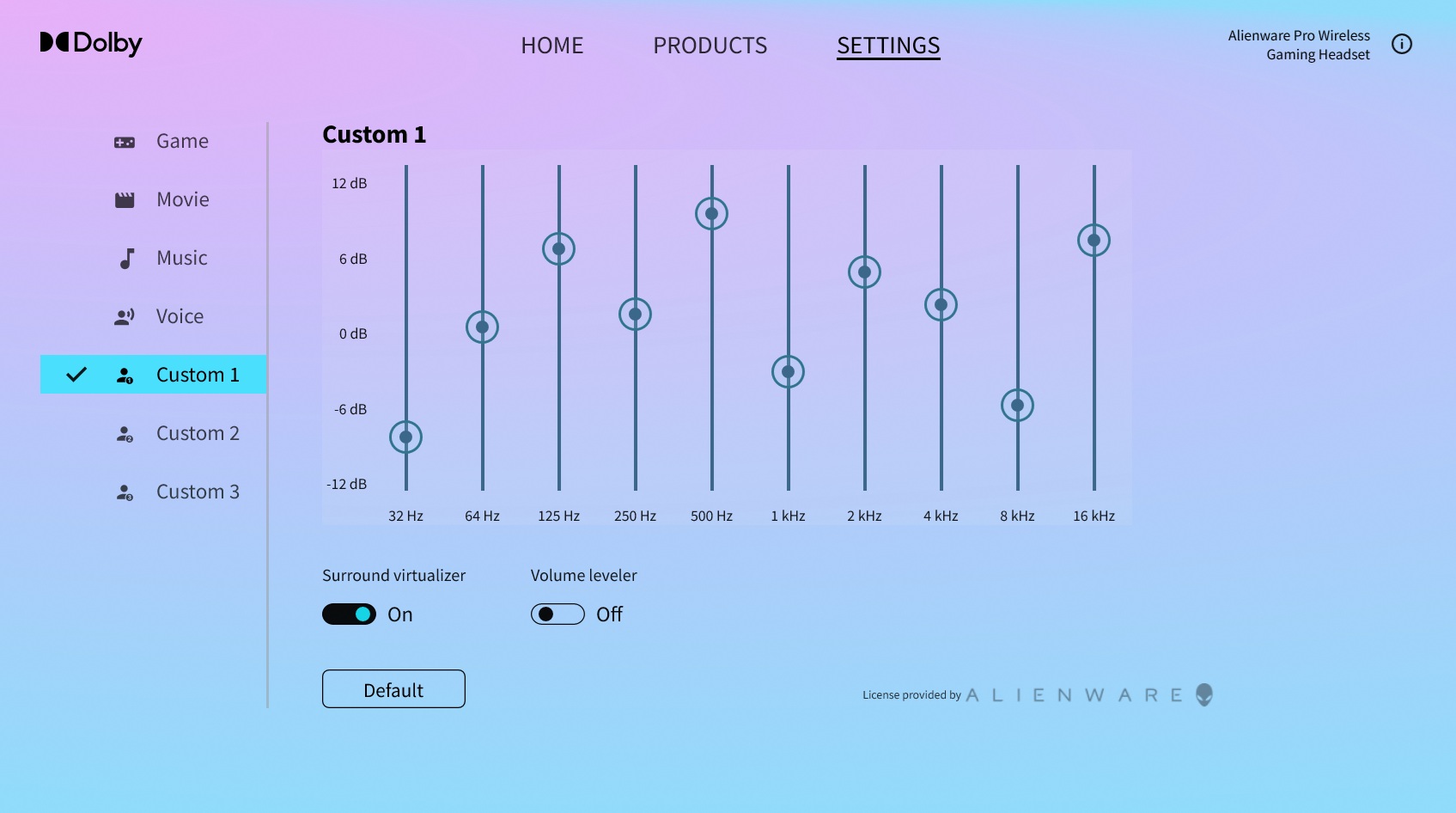Click the '1 kHz' band label
Screen dimensions: 1456x813
point(788,516)
